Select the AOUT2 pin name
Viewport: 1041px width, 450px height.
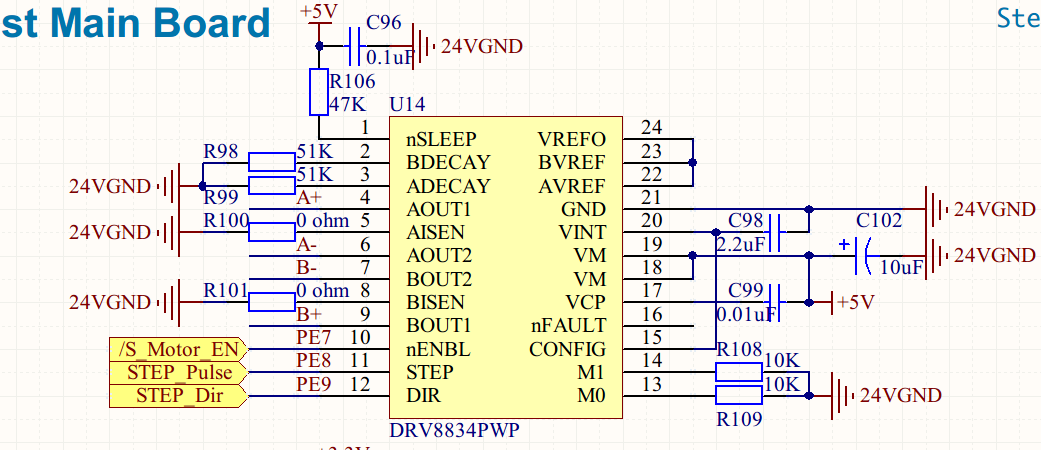tap(438, 256)
